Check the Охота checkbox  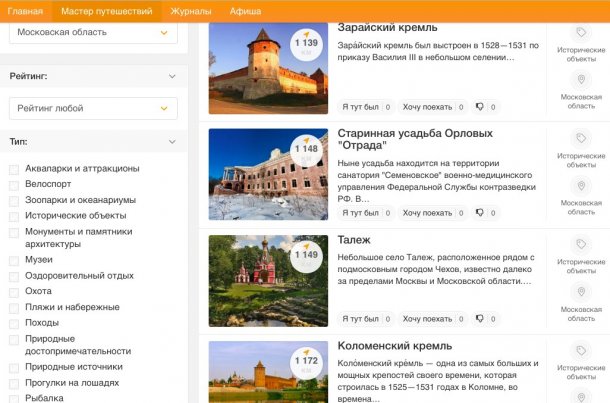click(x=14, y=292)
